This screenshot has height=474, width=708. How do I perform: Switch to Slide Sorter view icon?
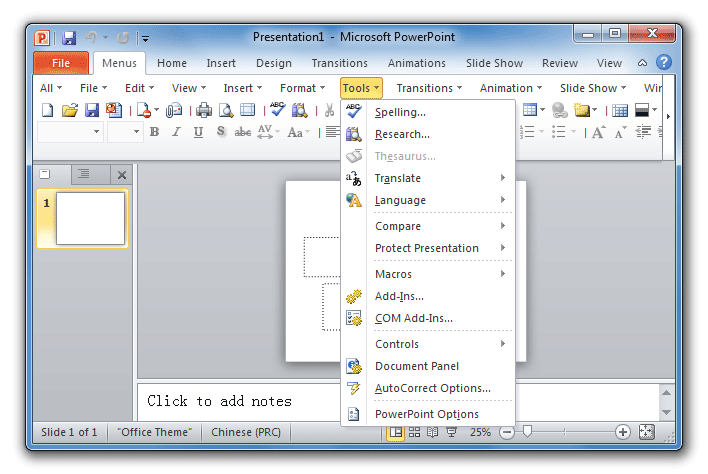click(414, 432)
